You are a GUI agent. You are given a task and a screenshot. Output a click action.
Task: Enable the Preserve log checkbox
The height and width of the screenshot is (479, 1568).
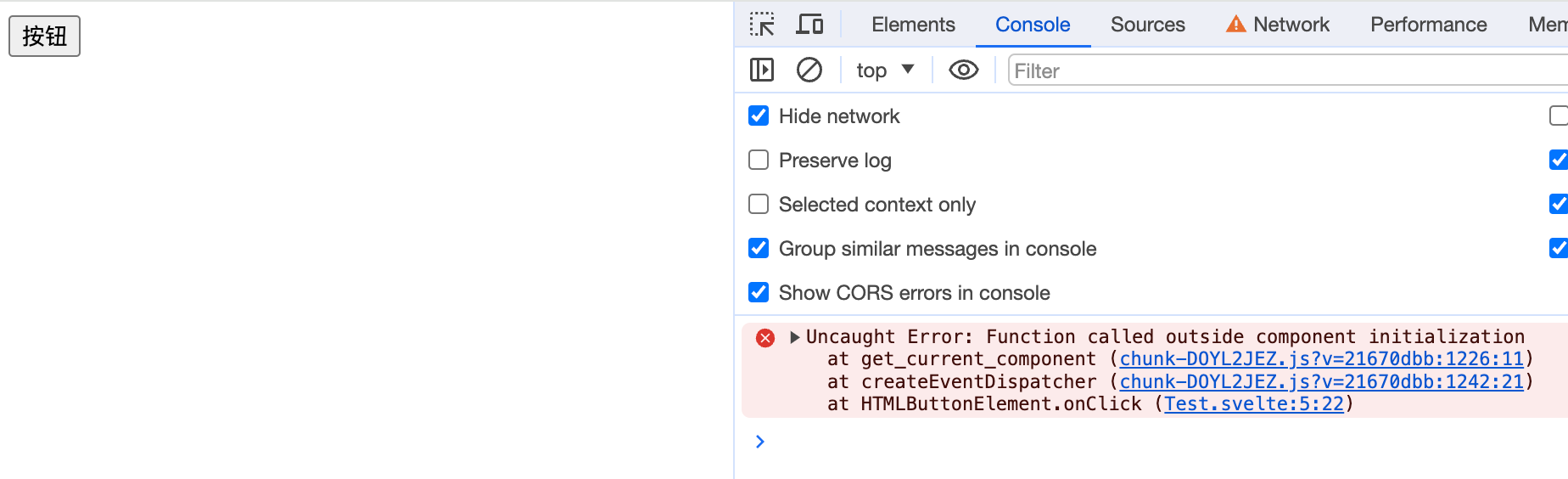(x=759, y=160)
